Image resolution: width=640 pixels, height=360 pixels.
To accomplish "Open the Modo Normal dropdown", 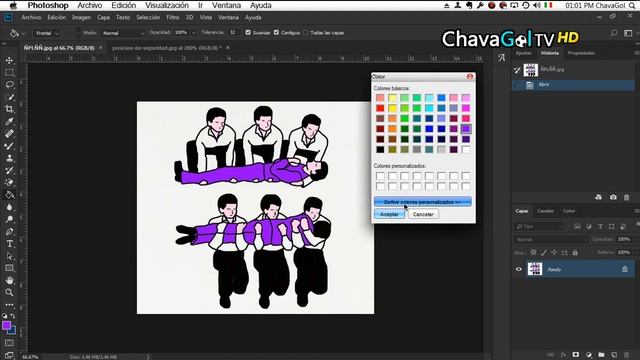I will point(123,33).
